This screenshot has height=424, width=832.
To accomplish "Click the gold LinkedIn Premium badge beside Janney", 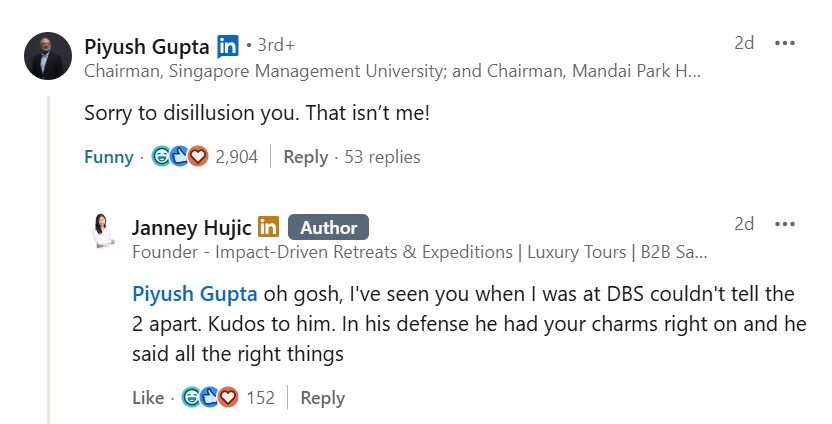I will (268, 227).
